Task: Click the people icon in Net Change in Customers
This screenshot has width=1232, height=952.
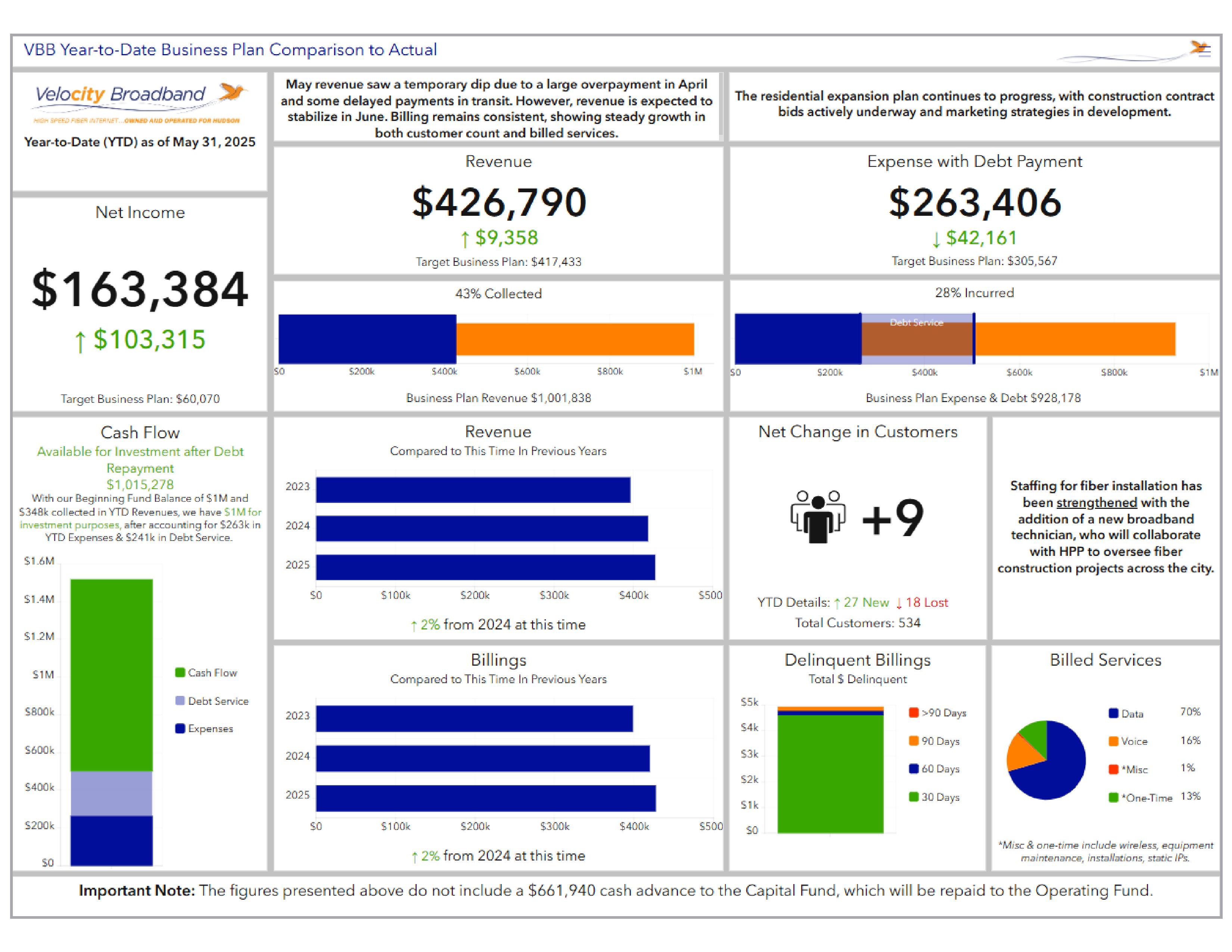Action: click(x=817, y=516)
